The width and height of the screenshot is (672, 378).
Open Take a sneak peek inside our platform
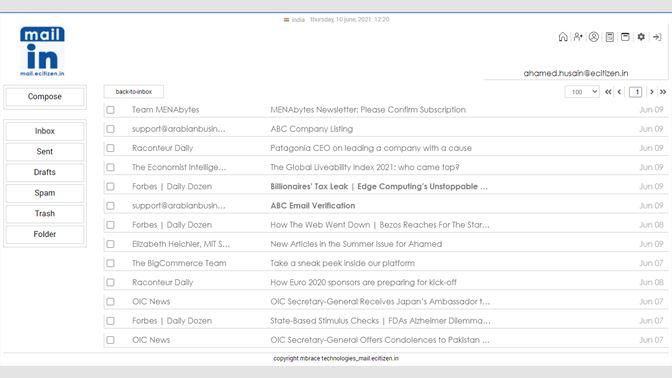coord(342,263)
